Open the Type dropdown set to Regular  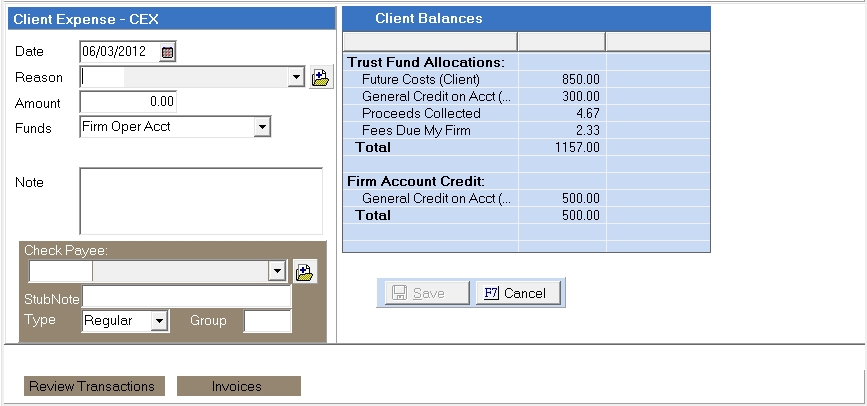coord(158,321)
